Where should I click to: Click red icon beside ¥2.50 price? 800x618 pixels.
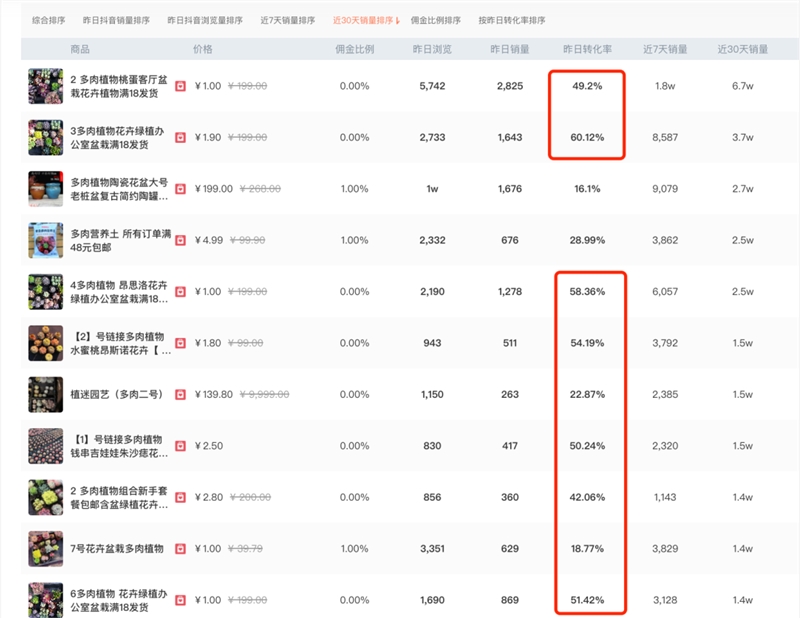point(181,445)
